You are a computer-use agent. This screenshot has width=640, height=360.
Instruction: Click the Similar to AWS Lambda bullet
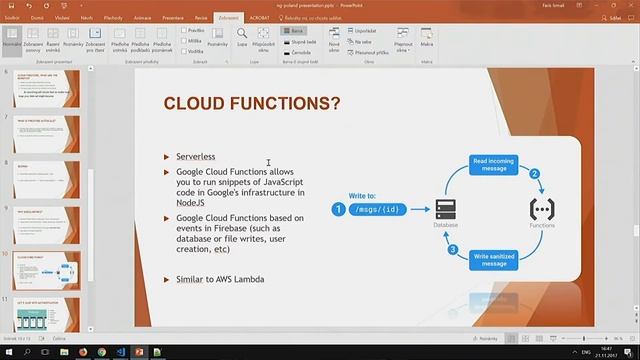pyautogui.click(x=220, y=279)
